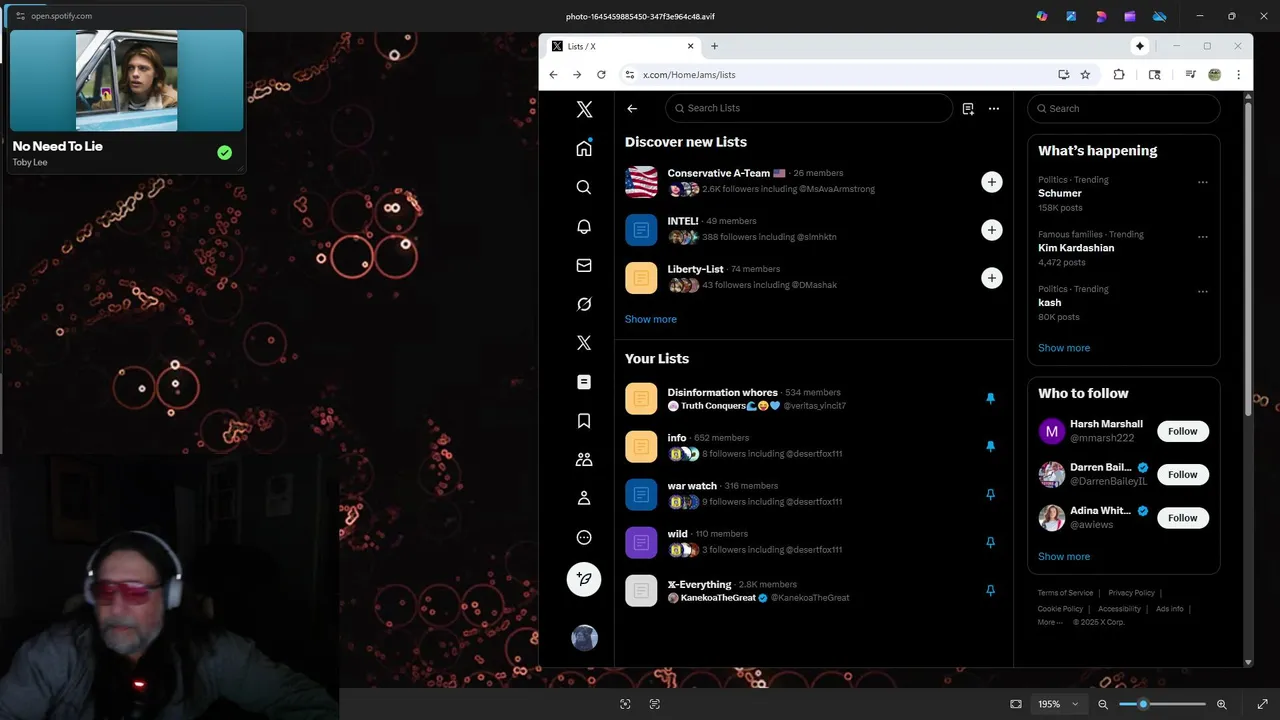Click the zoom in magnifier icon

(x=1221, y=704)
